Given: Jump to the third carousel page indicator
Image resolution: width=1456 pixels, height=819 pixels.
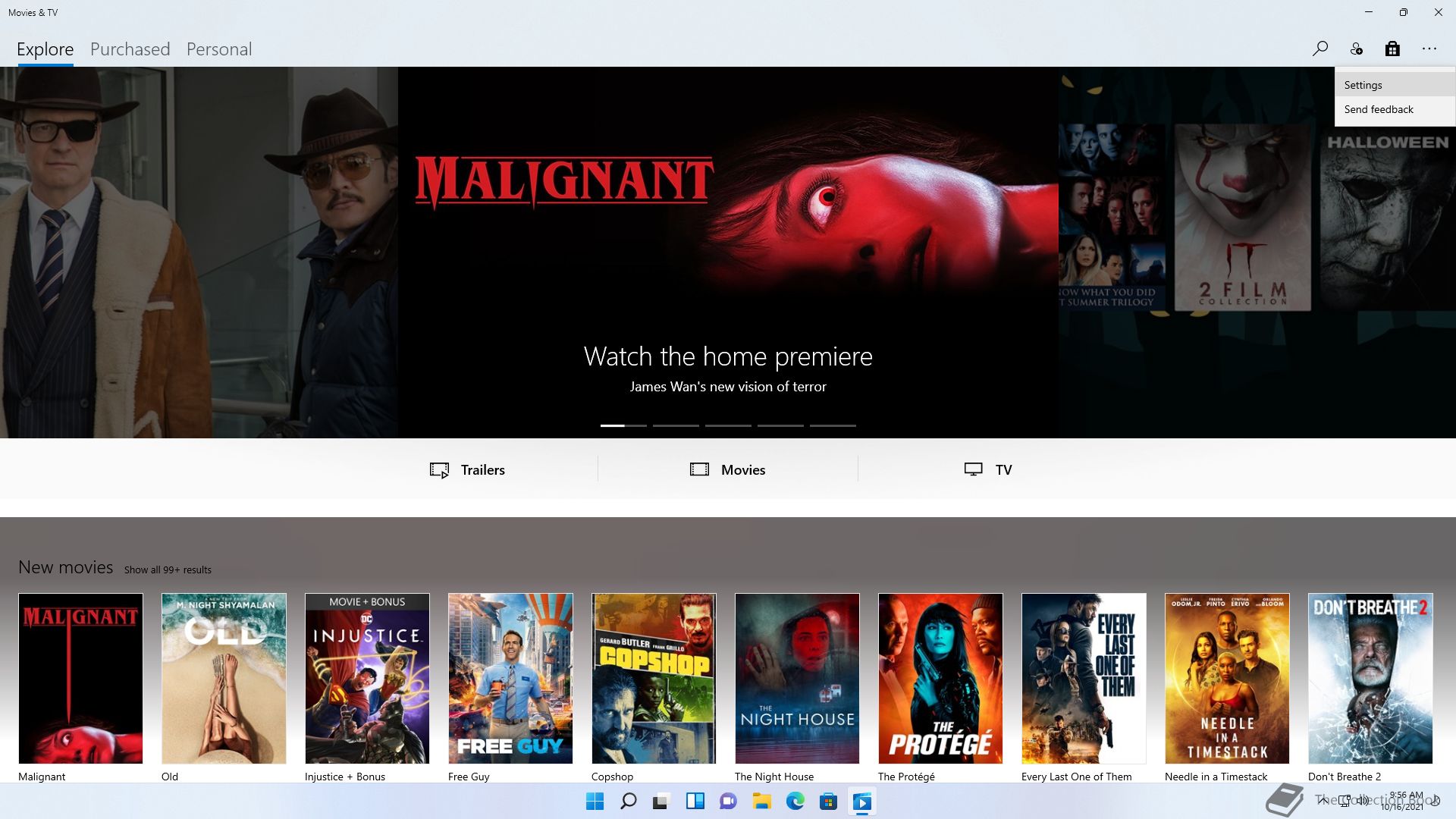Looking at the screenshot, I should [728, 425].
